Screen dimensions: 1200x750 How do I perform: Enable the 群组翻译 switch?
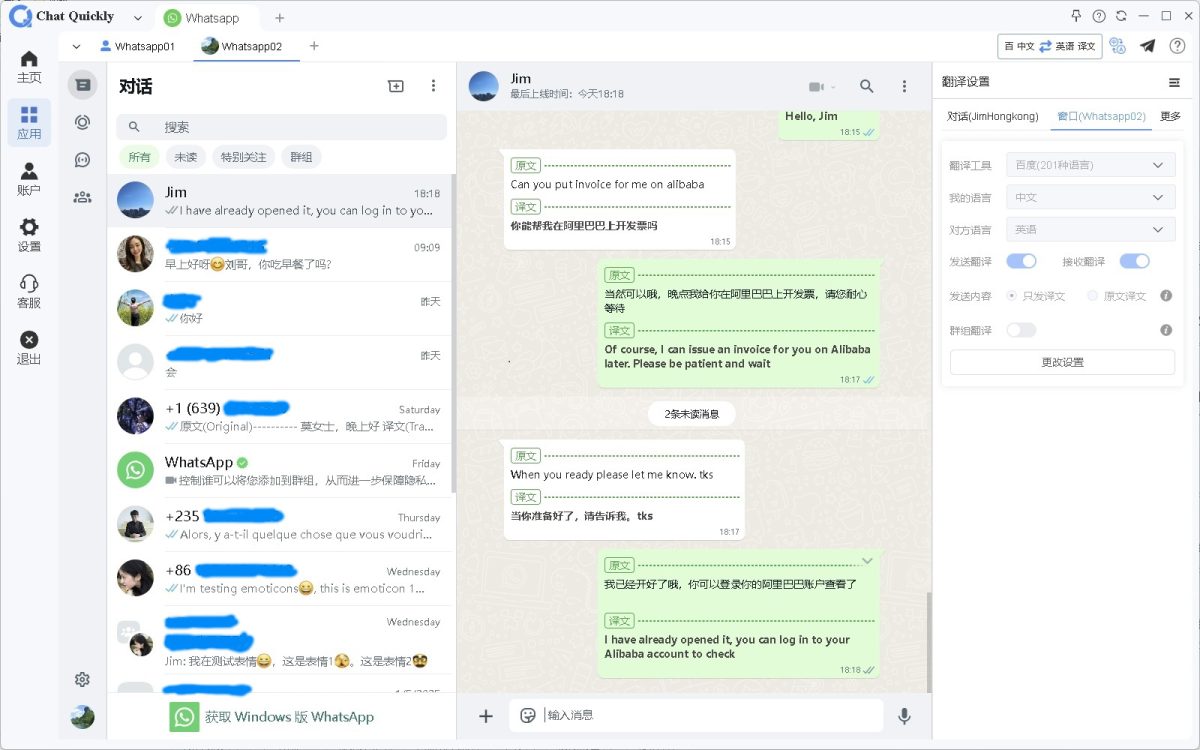1021,330
